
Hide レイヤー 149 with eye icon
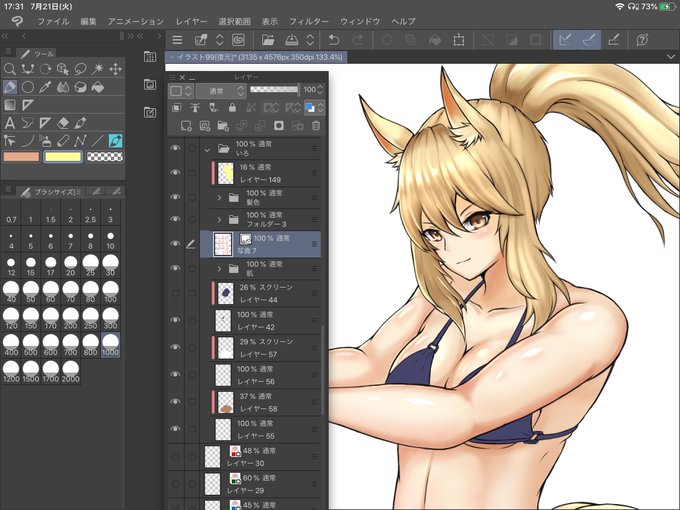coord(175,173)
